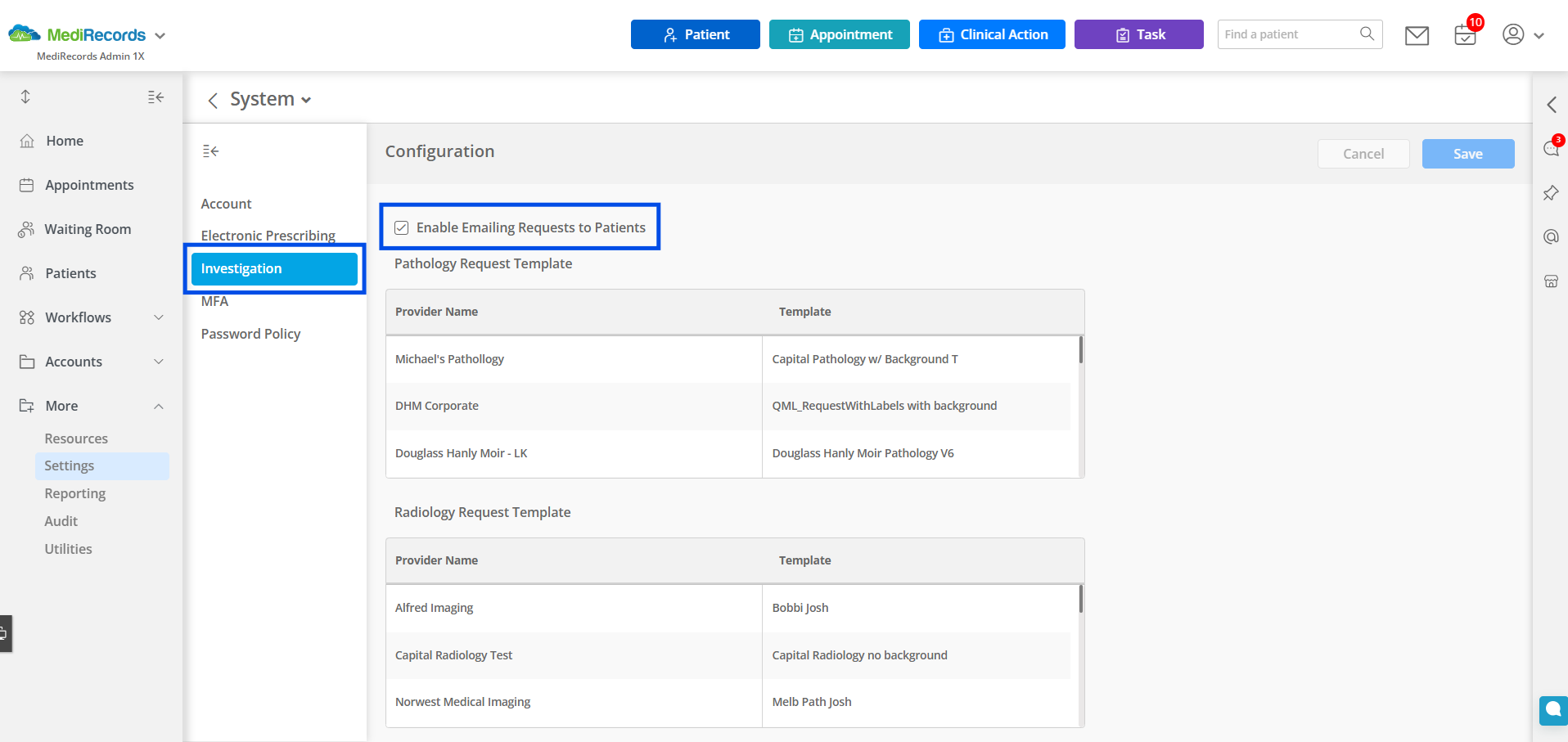The height and width of the screenshot is (742, 1568).
Task: Click the Capital Radiology no background template
Action: click(860, 655)
